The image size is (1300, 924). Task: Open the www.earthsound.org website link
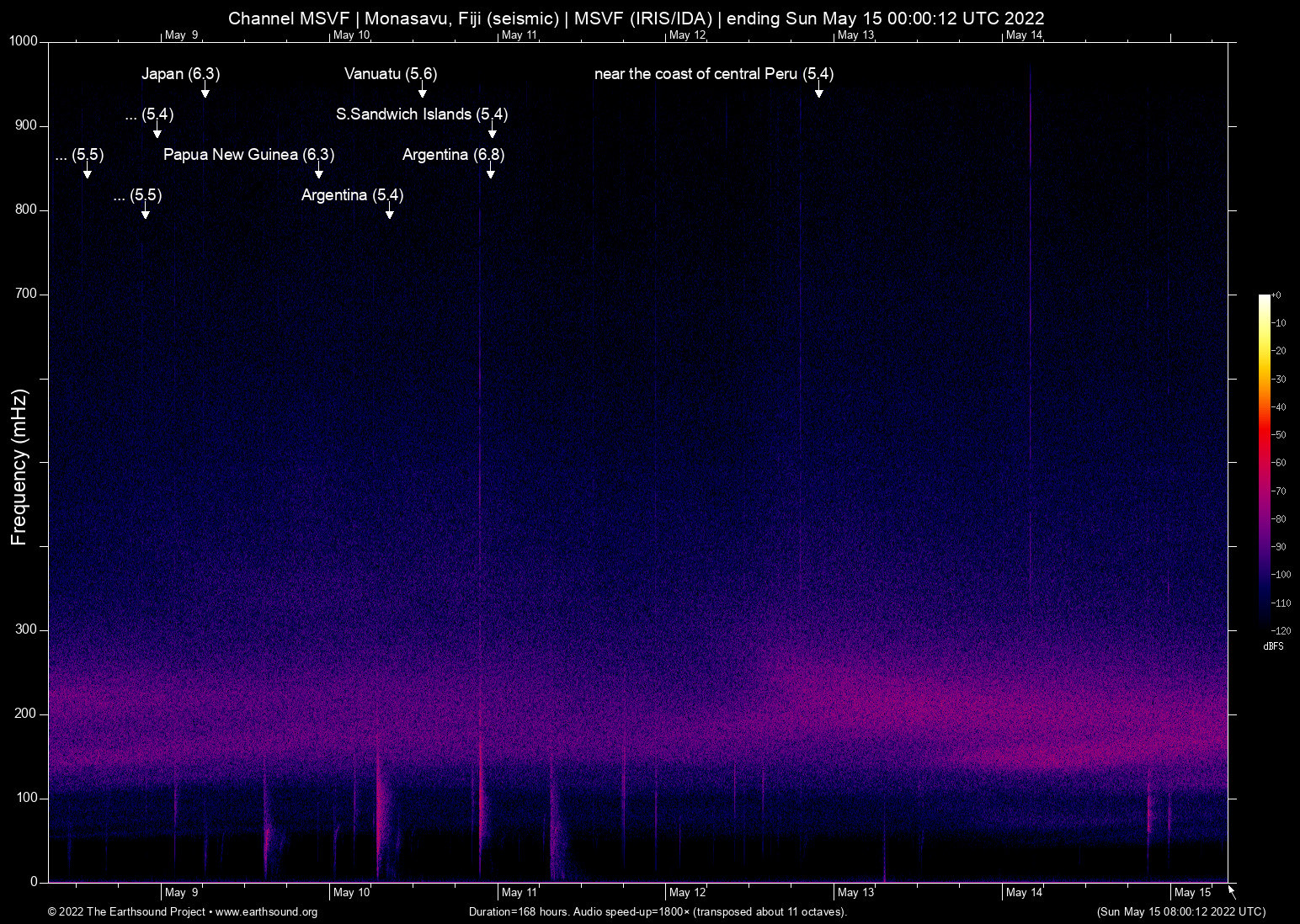click(x=267, y=912)
